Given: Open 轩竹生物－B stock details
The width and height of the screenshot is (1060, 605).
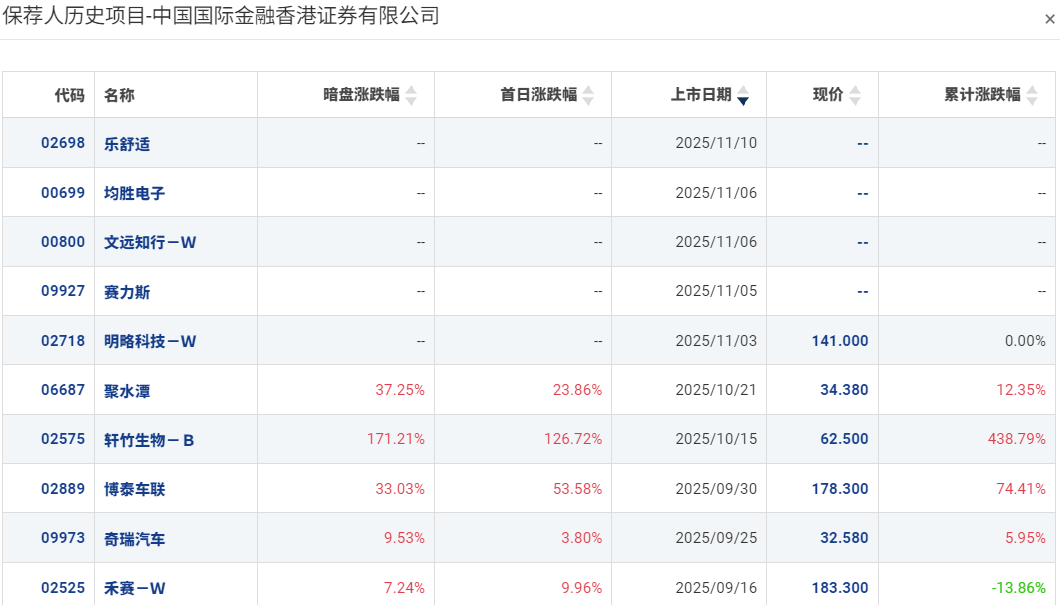Looking at the screenshot, I should (x=149, y=440).
